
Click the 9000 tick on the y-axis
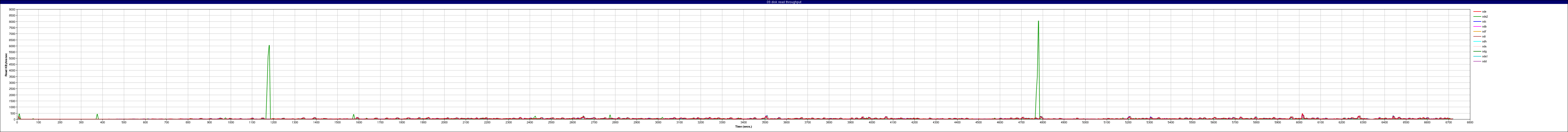(x=12, y=10)
